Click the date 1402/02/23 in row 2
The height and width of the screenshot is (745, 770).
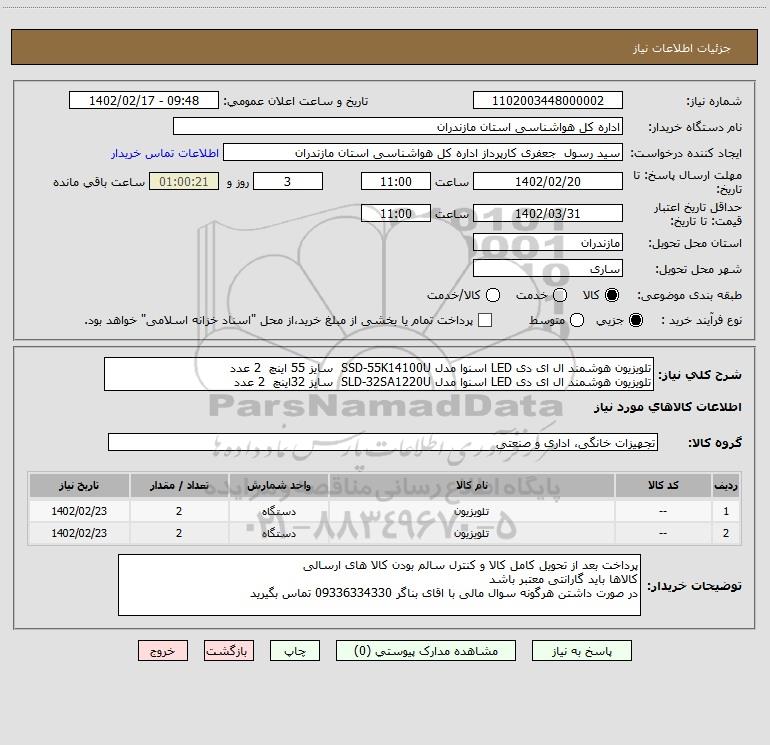coord(79,533)
